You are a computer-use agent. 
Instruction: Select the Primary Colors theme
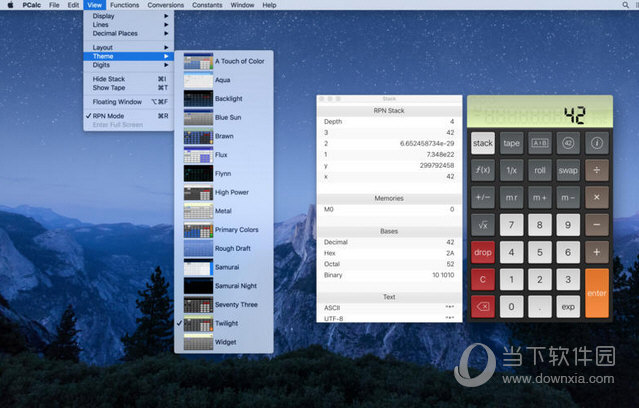click(x=224, y=230)
